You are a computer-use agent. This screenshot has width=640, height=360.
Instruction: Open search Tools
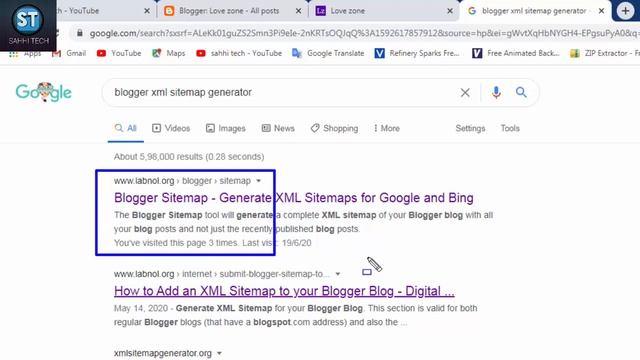(x=510, y=128)
